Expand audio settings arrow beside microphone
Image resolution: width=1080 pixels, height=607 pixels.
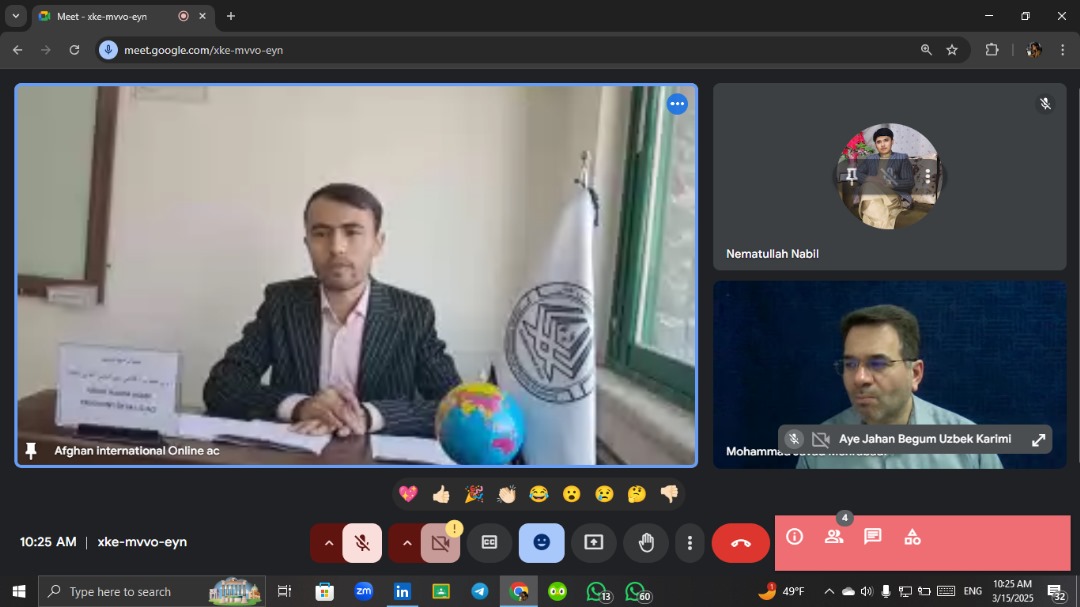(x=328, y=543)
